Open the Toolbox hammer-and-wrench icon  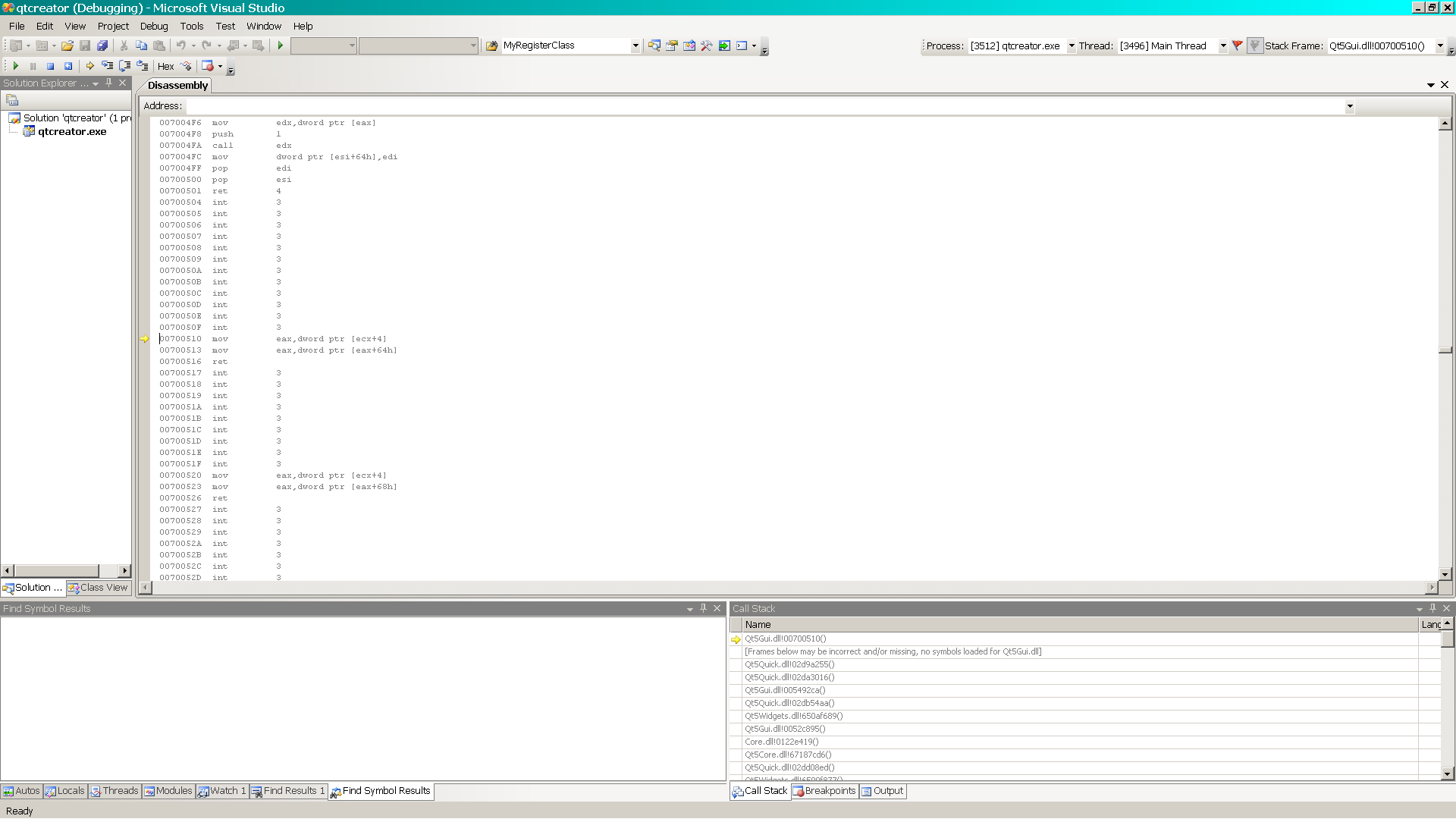click(707, 46)
